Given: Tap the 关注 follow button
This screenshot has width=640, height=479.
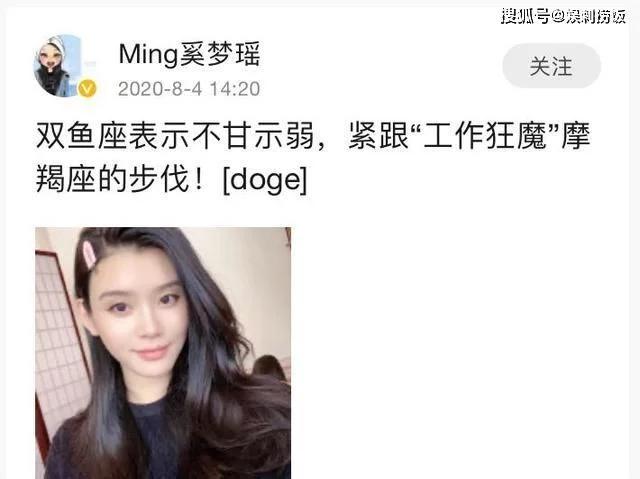Looking at the screenshot, I should pyautogui.click(x=551, y=66).
